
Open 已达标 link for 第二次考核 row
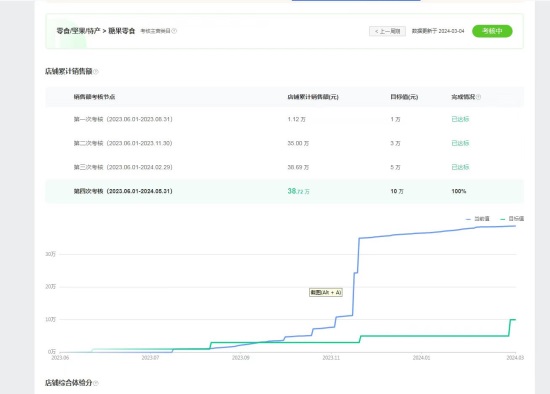point(460,143)
